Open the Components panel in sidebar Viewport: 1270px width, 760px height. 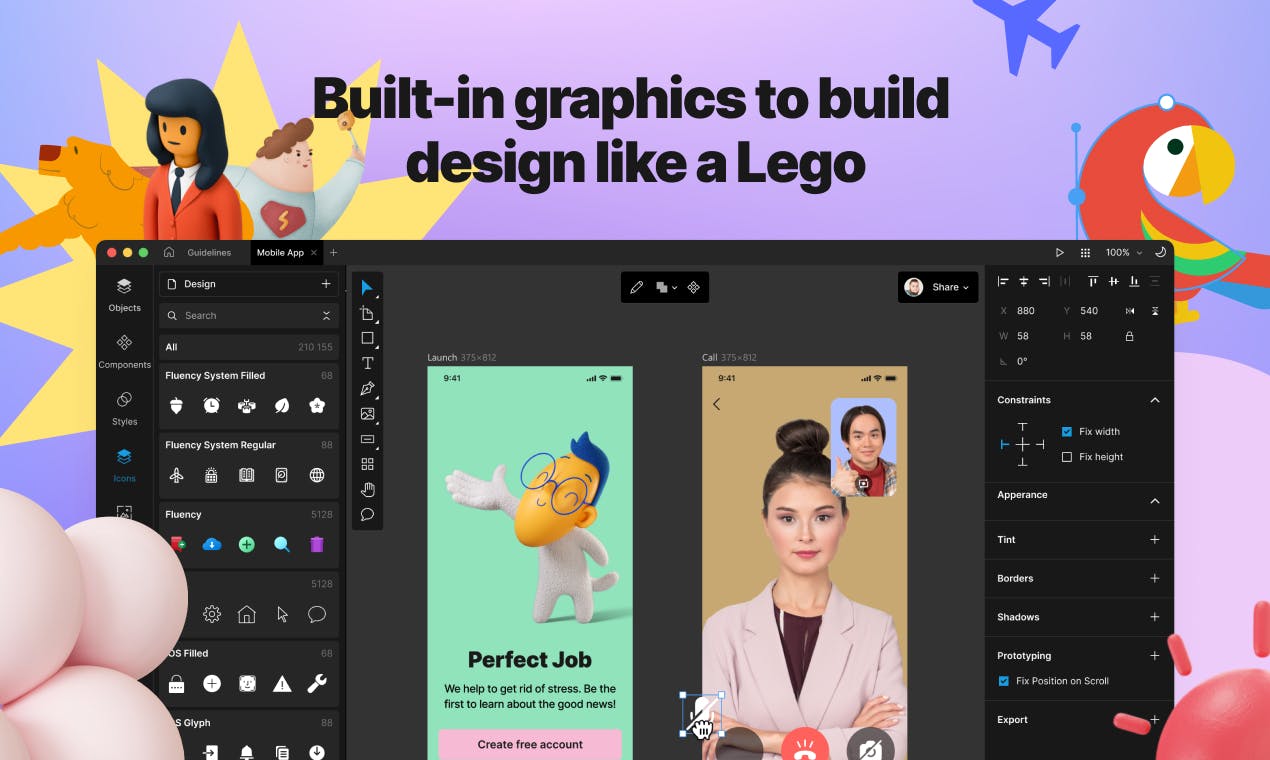pyautogui.click(x=124, y=351)
